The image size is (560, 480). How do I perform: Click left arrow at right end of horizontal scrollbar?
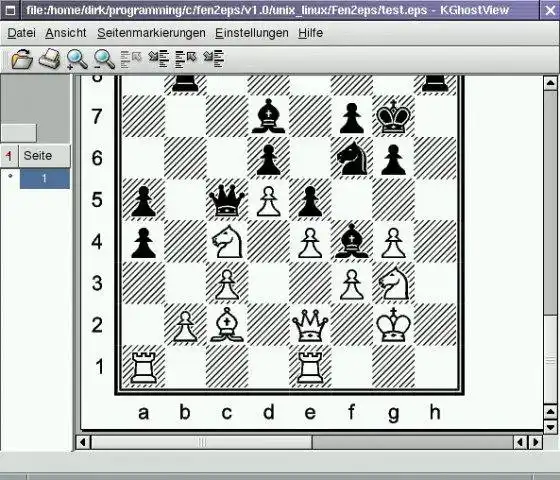520,442
